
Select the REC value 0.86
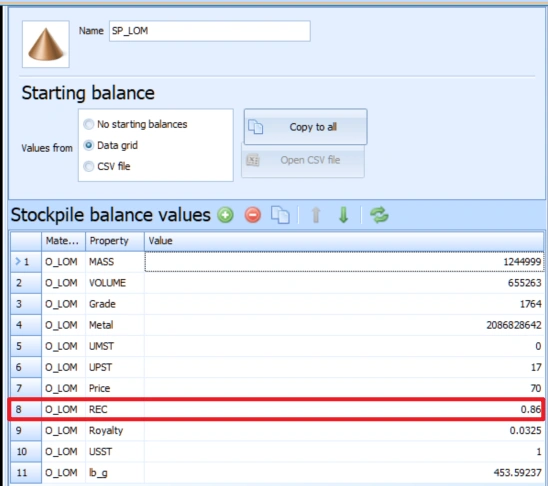click(x=344, y=409)
